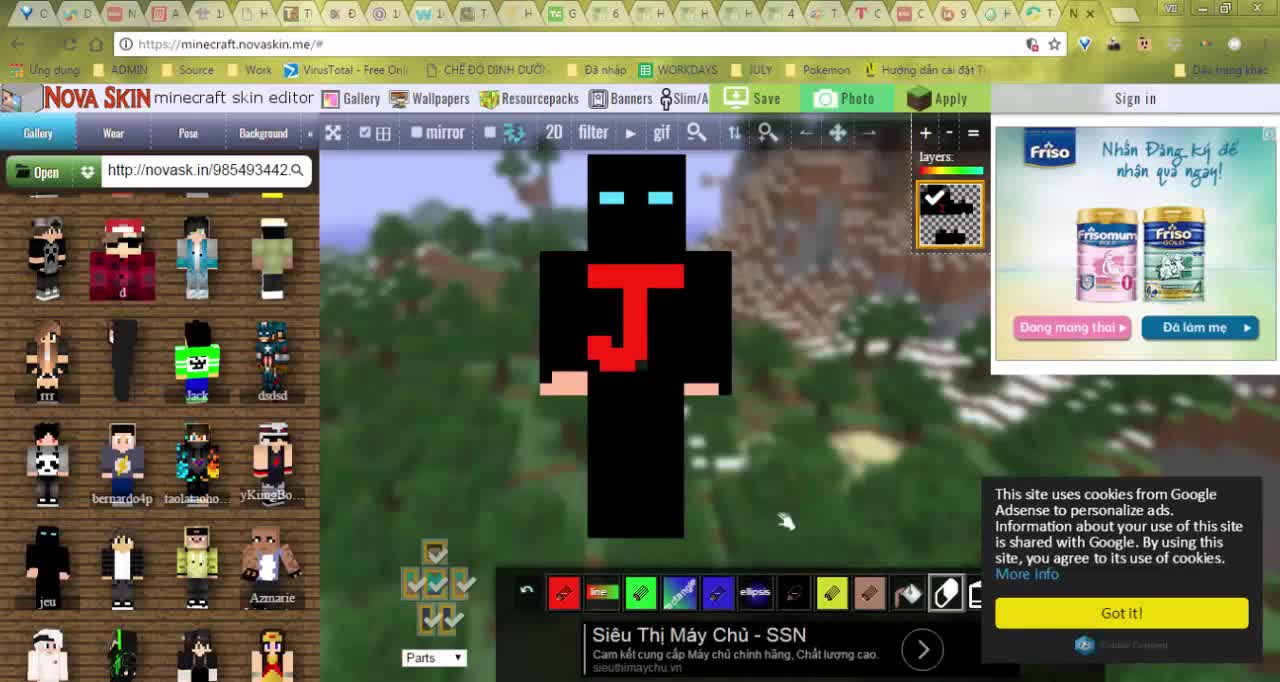Select the rectangle drawing tool
The width and height of the screenshot is (1280, 682).
click(679, 593)
